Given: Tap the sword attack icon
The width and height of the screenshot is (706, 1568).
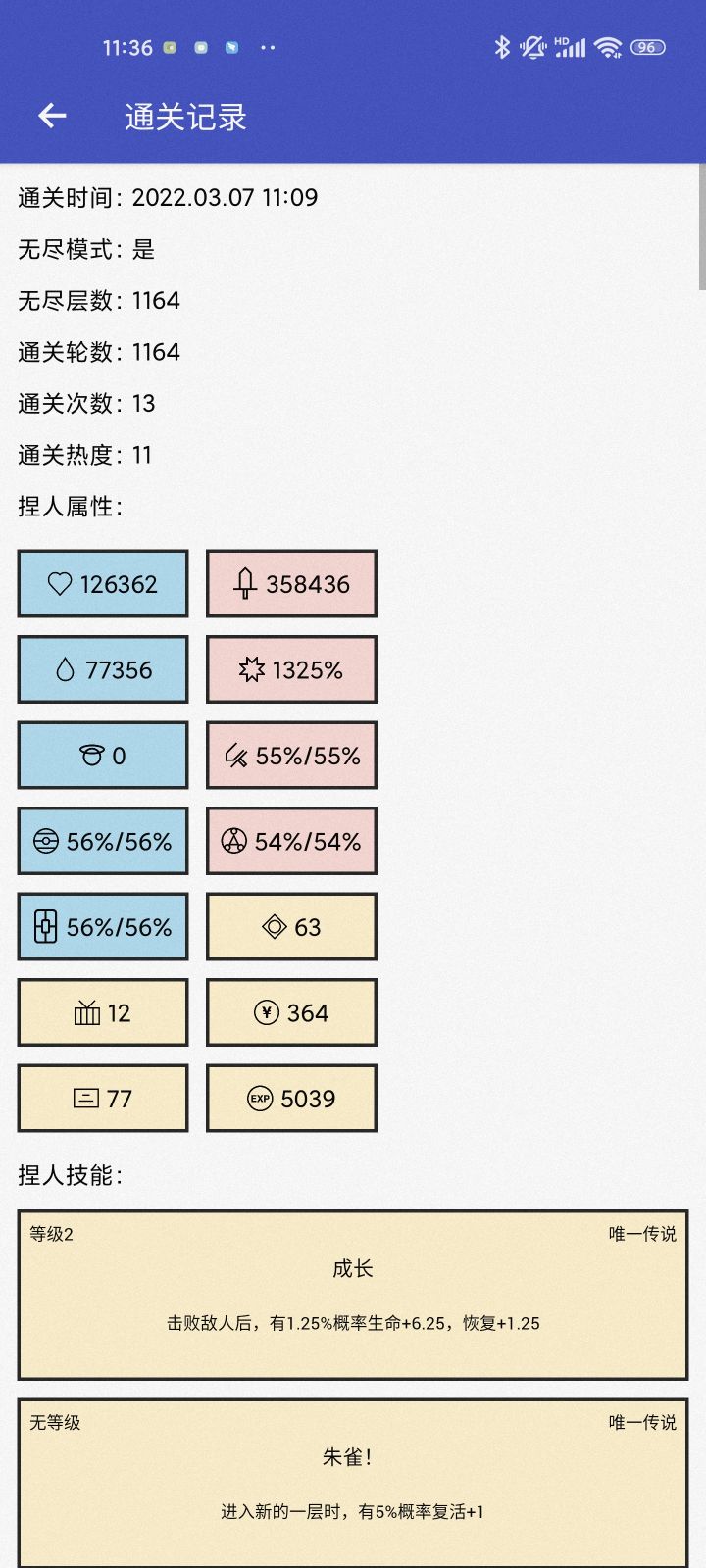Looking at the screenshot, I should pyautogui.click(x=245, y=584).
